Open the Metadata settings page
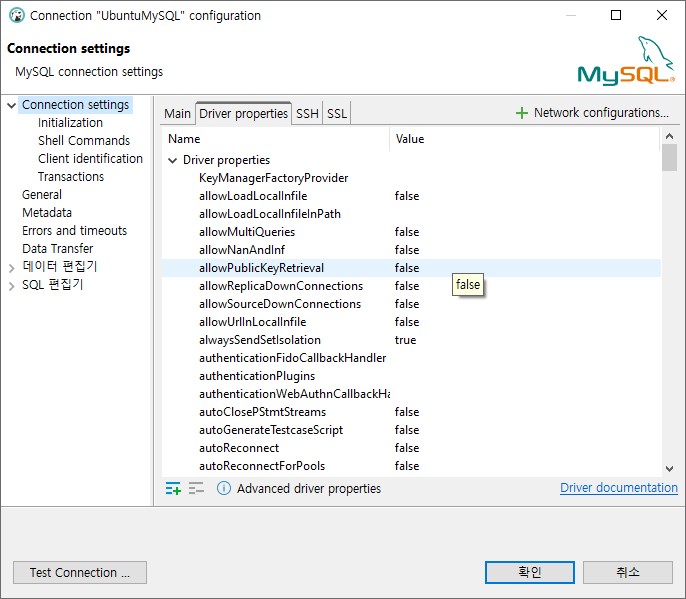The height and width of the screenshot is (599, 686). pos(47,212)
